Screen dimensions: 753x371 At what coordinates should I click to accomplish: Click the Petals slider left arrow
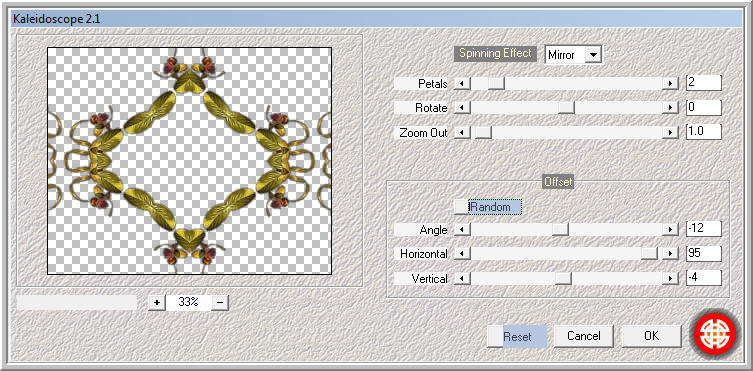(x=462, y=84)
